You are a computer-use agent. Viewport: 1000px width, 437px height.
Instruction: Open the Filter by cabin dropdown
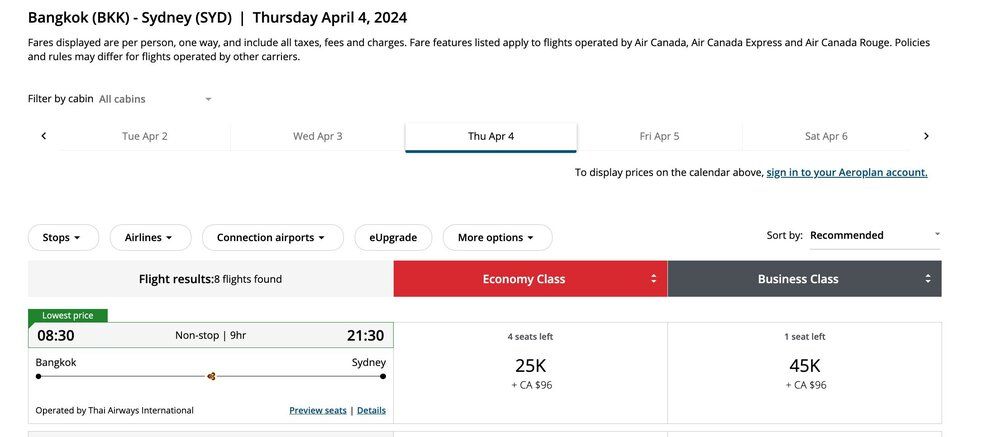point(155,99)
